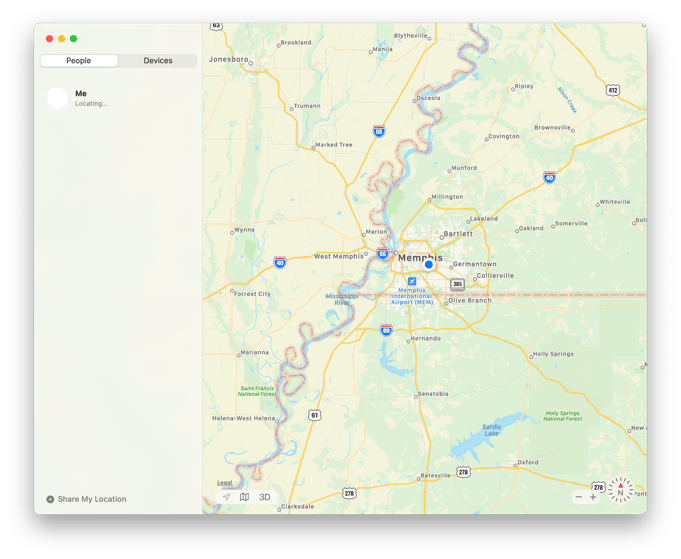This screenshot has width=681, height=559.
Task: Click the blue current location dot
Action: tap(429, 265)
